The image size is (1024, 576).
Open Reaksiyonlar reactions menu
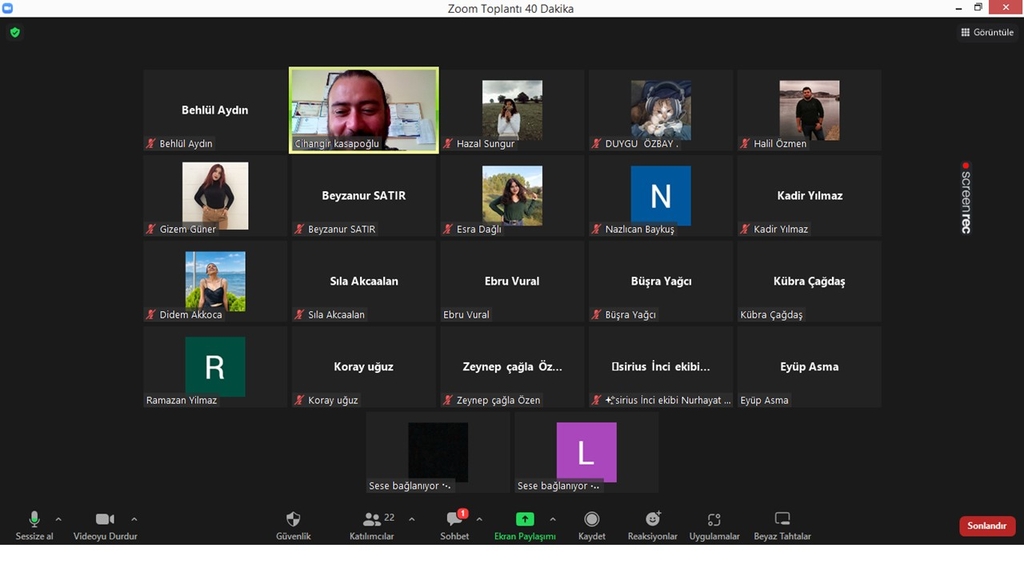coord(653,525)
